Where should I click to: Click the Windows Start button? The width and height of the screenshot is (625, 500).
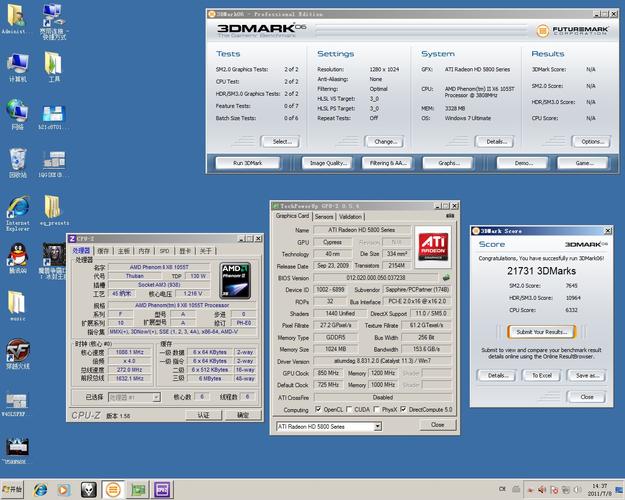point(13,490)
